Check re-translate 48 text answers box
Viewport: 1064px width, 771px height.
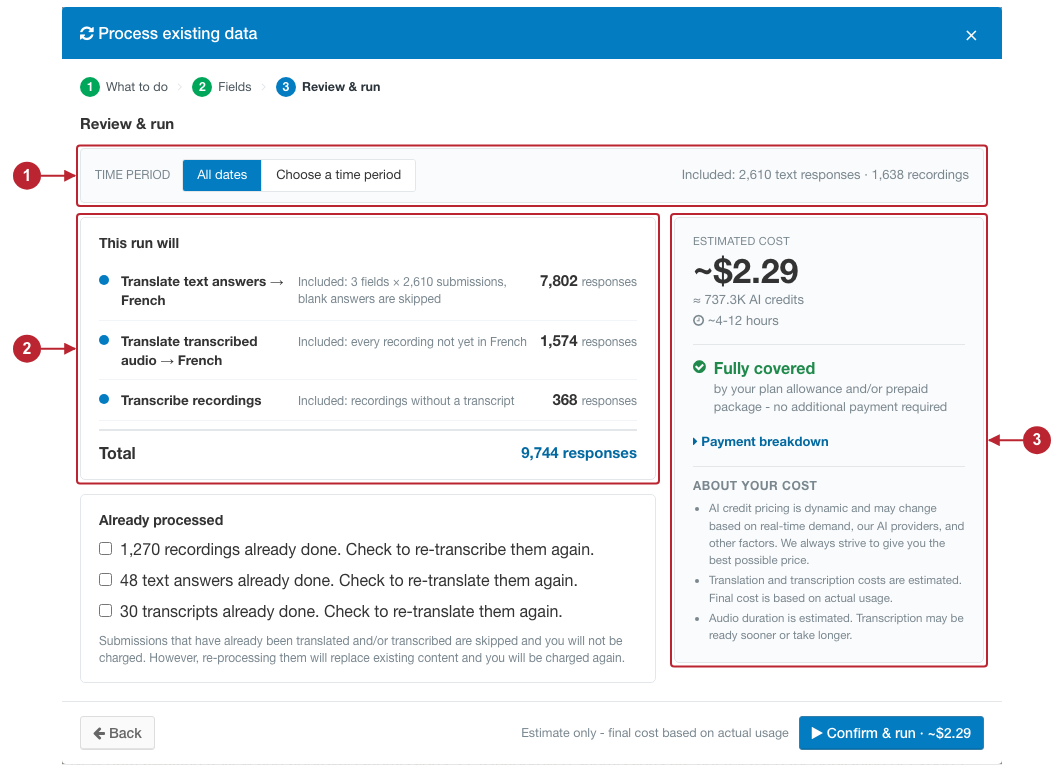105,580
